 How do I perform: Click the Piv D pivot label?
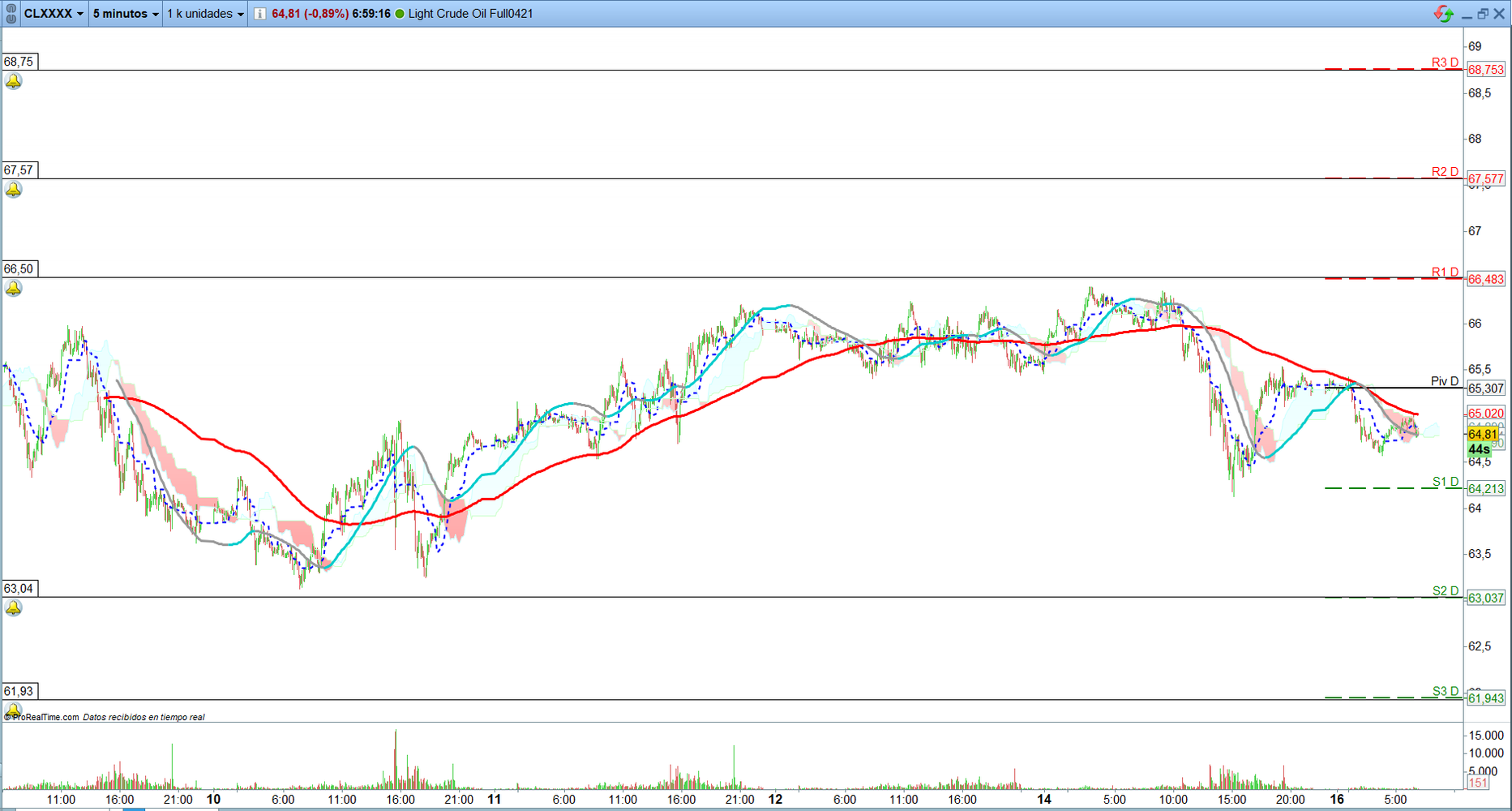(1445, 381)
